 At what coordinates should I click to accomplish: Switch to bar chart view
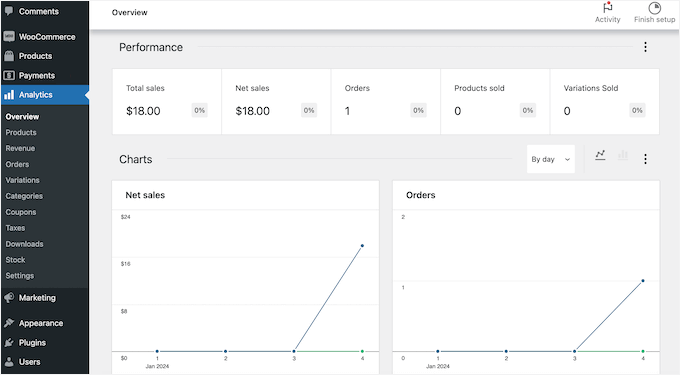pyautogui.click(x=623, y=155)
